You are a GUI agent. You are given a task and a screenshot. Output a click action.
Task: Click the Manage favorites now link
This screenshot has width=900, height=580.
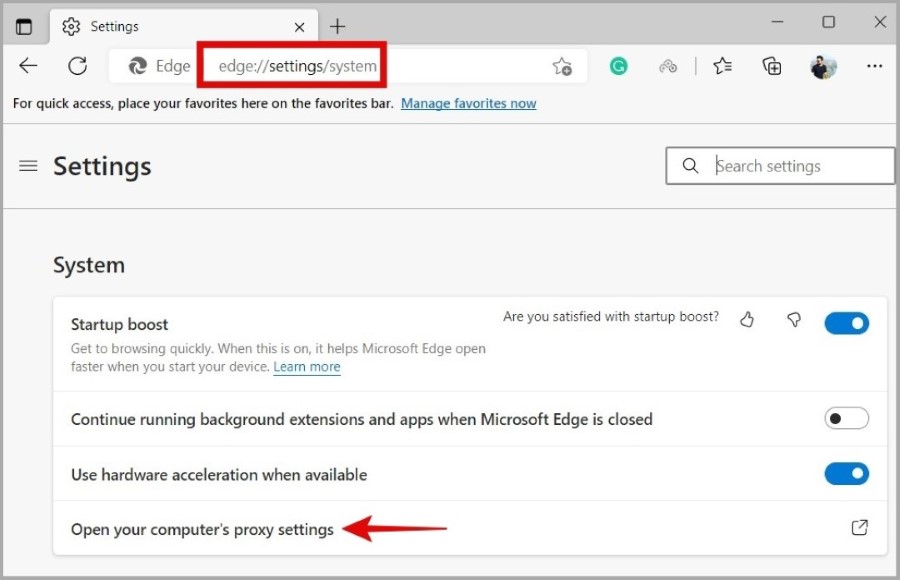(x=468, y=103)
